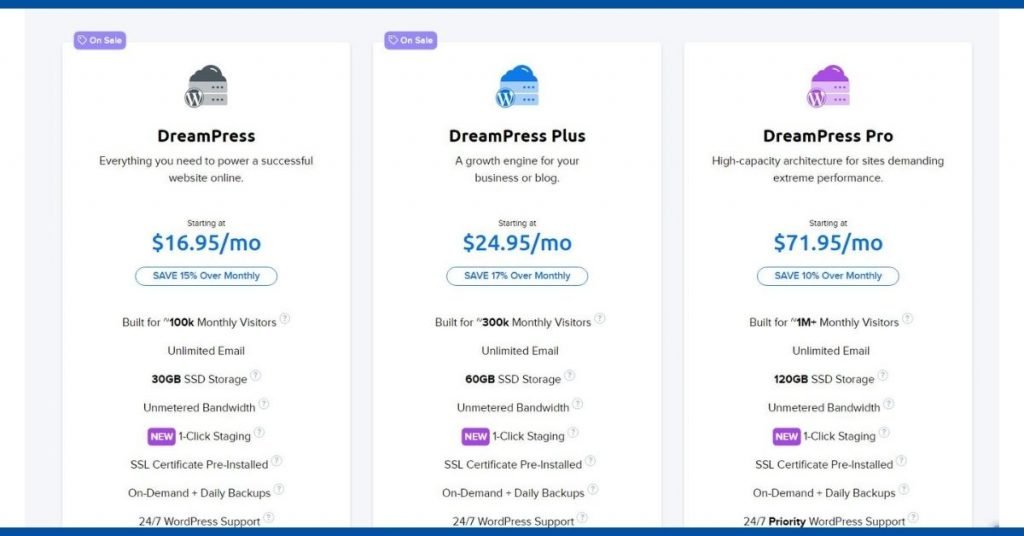Open 24/7 Priority WordPress Support help icon
Image resolution: width=1024 pixels, height=536 pixels.
tap(914, 518)
